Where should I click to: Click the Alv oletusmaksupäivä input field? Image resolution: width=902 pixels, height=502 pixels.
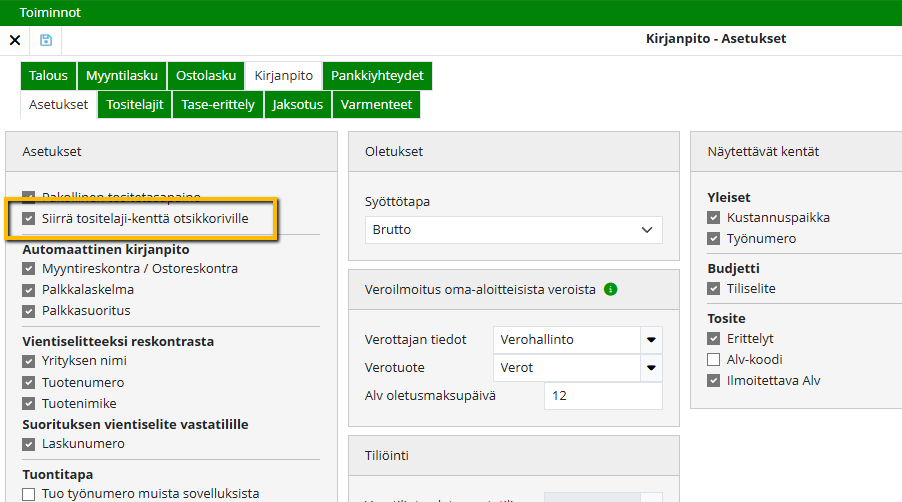point(603,396)
